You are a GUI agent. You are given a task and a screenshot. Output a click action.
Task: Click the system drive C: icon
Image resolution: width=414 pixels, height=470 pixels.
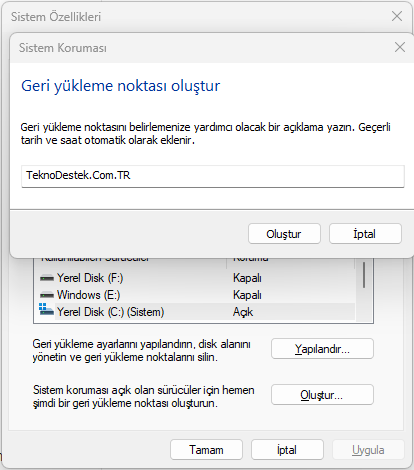pos(46,309)
